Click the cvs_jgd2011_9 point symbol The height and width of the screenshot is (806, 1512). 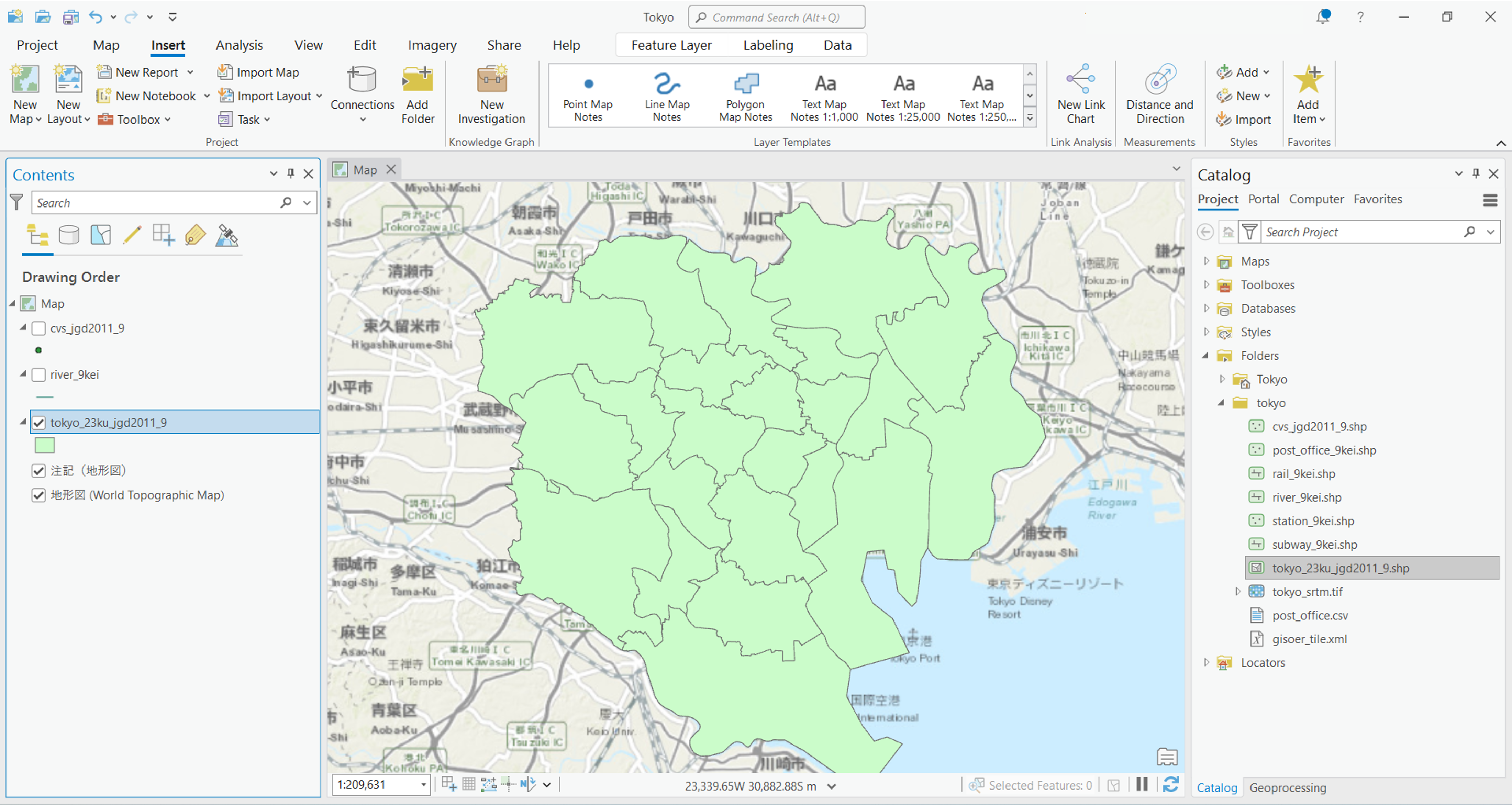pyautogui.click(x=39, y=350)
